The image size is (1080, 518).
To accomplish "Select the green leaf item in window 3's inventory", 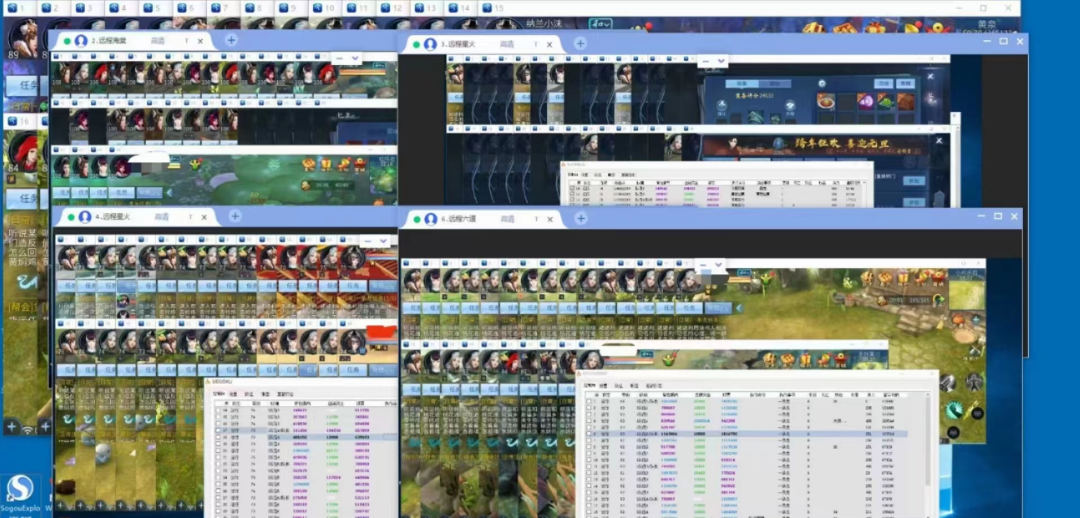I will click(x=886, y=102).
